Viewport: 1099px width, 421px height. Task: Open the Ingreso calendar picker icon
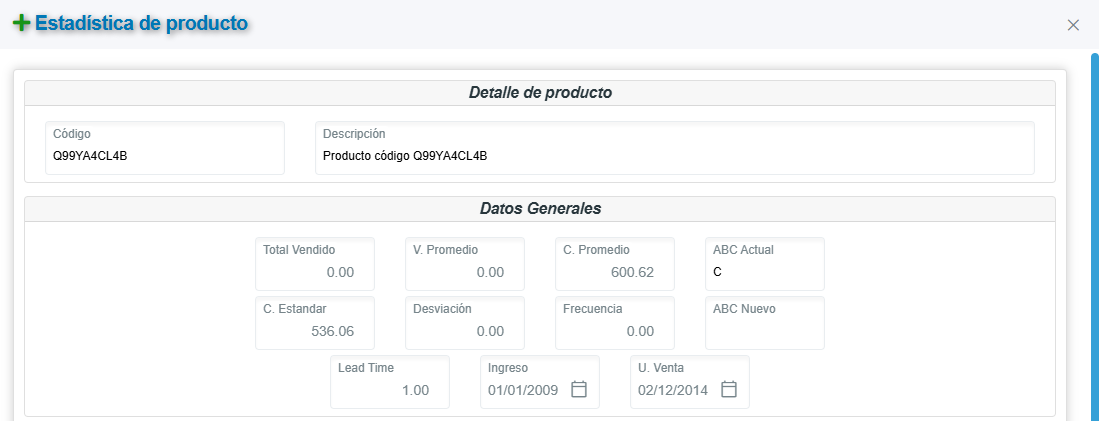pos(579,390)
